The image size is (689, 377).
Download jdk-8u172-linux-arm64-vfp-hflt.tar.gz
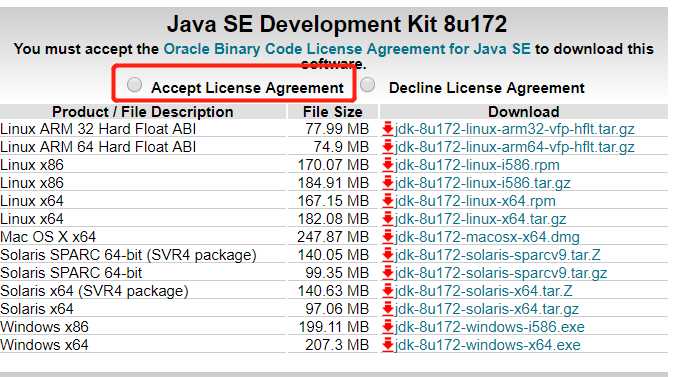(x=515, y=147)
